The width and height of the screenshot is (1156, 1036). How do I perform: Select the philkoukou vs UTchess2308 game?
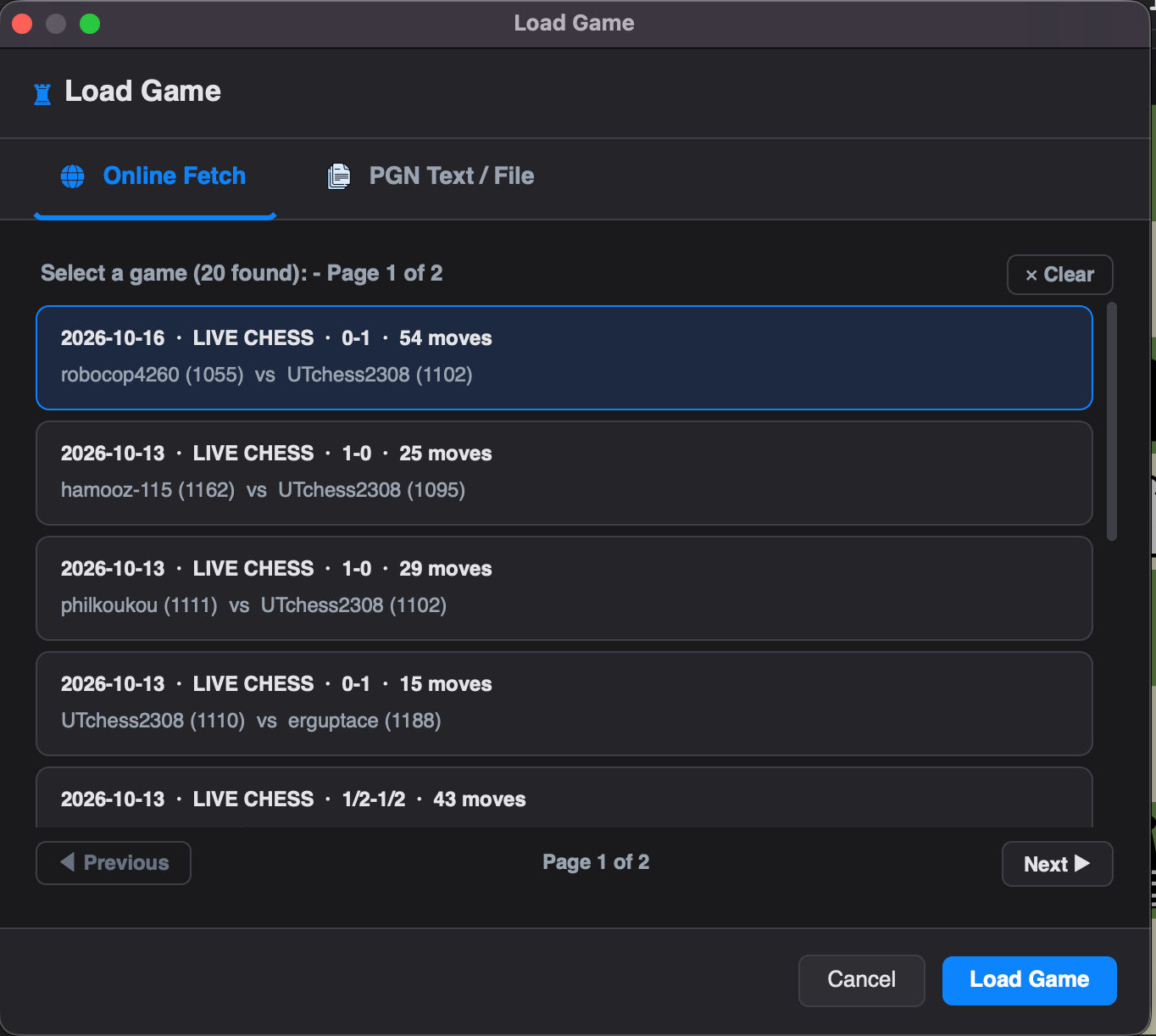(x=564, y=588)
